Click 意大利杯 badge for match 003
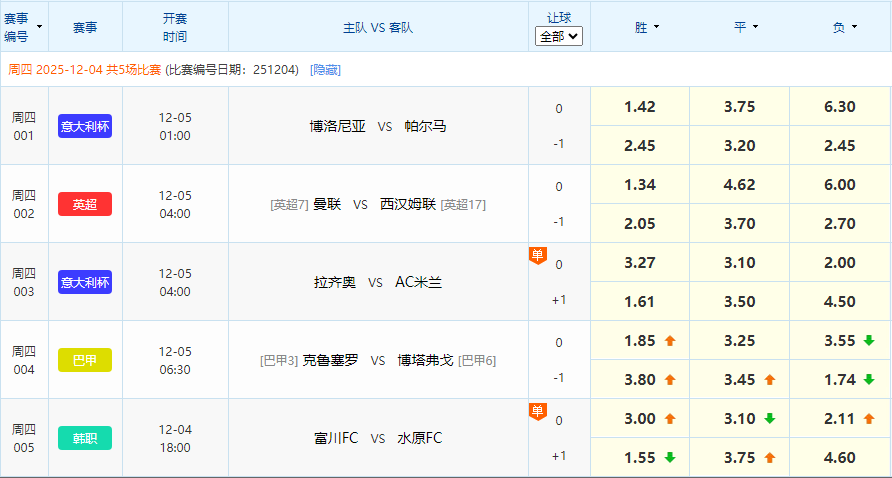Image resolution: width=892 pixels, height=478 pixels. pos(85,282)
